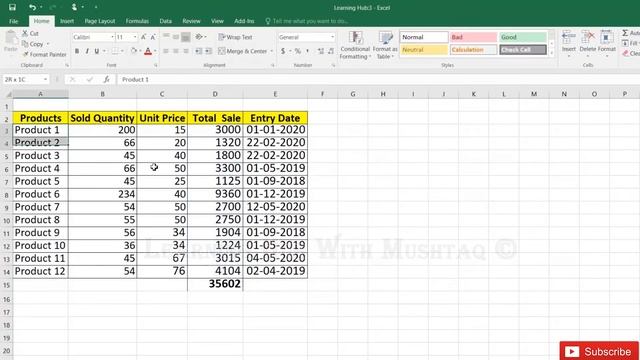Image resolution: width=640 pixels, height=360 pixels.
Task: Increase the font size
Action: [144, 37]
